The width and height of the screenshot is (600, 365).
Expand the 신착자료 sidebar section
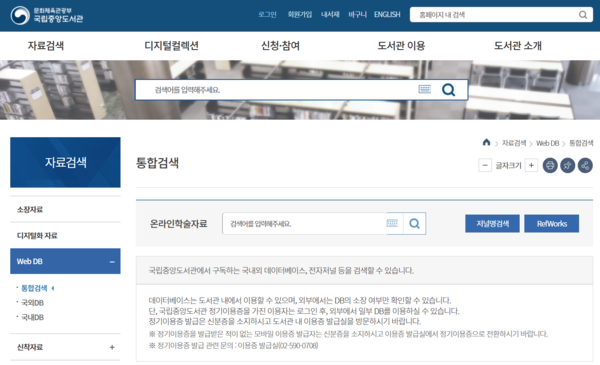pos(112,347)
